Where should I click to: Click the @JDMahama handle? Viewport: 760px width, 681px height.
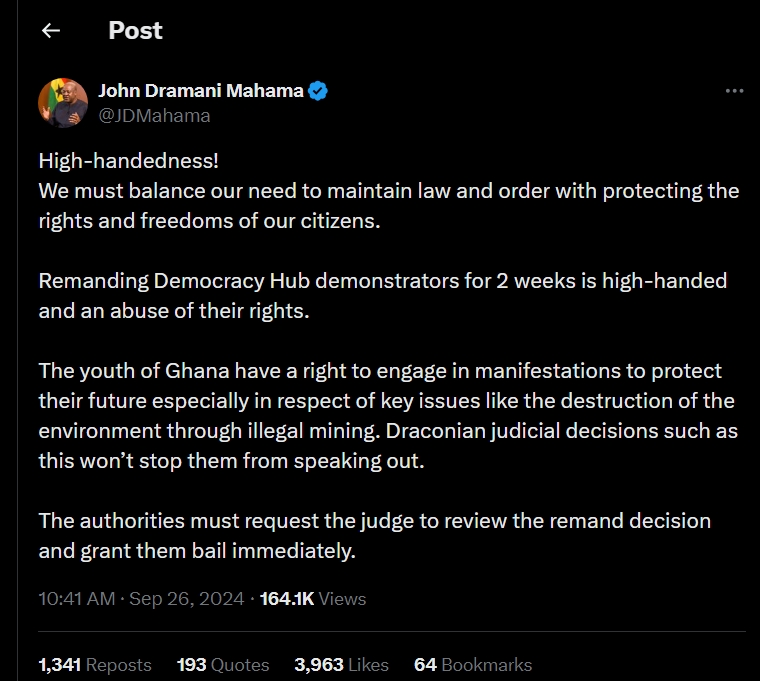tap(154, 115)
